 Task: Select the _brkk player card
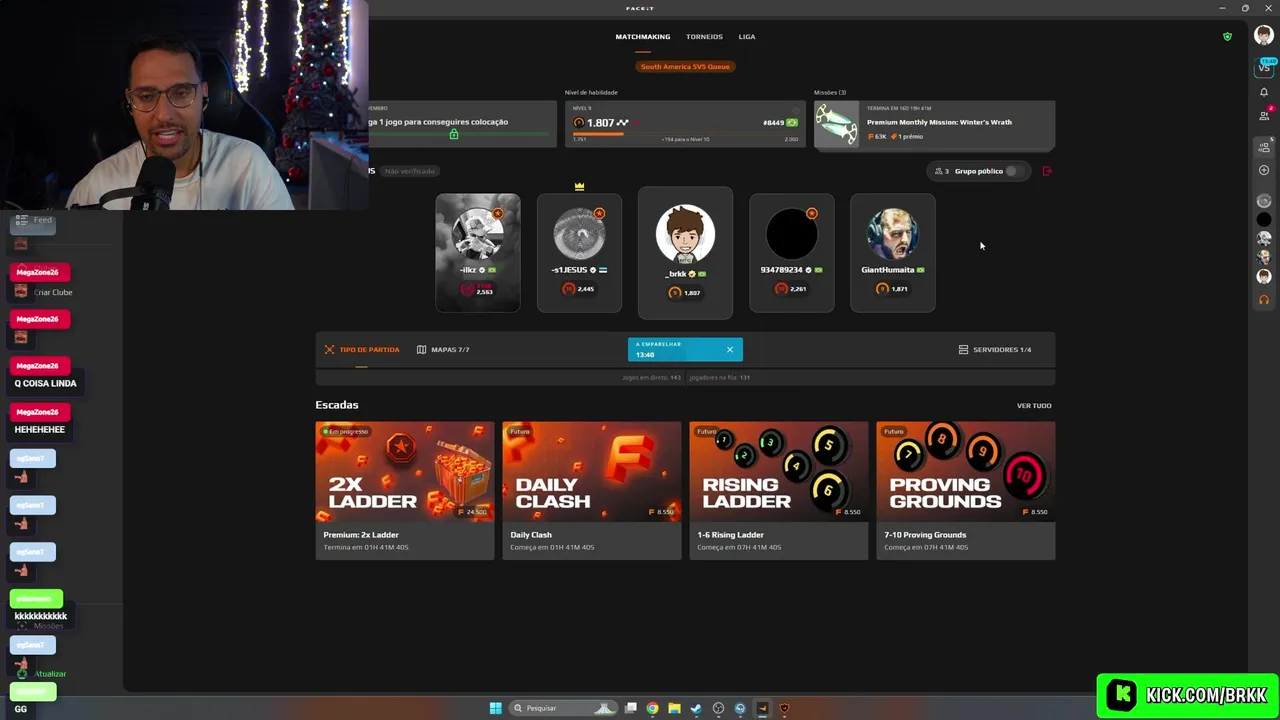(x=685, y=253)
